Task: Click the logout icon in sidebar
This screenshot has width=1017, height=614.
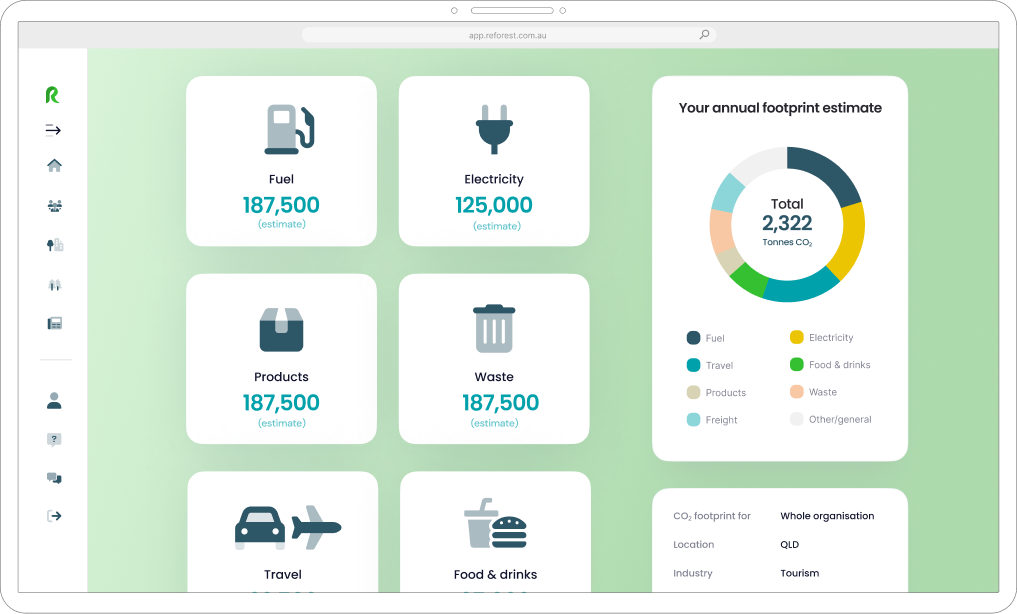Action: (x=54, y=516)
